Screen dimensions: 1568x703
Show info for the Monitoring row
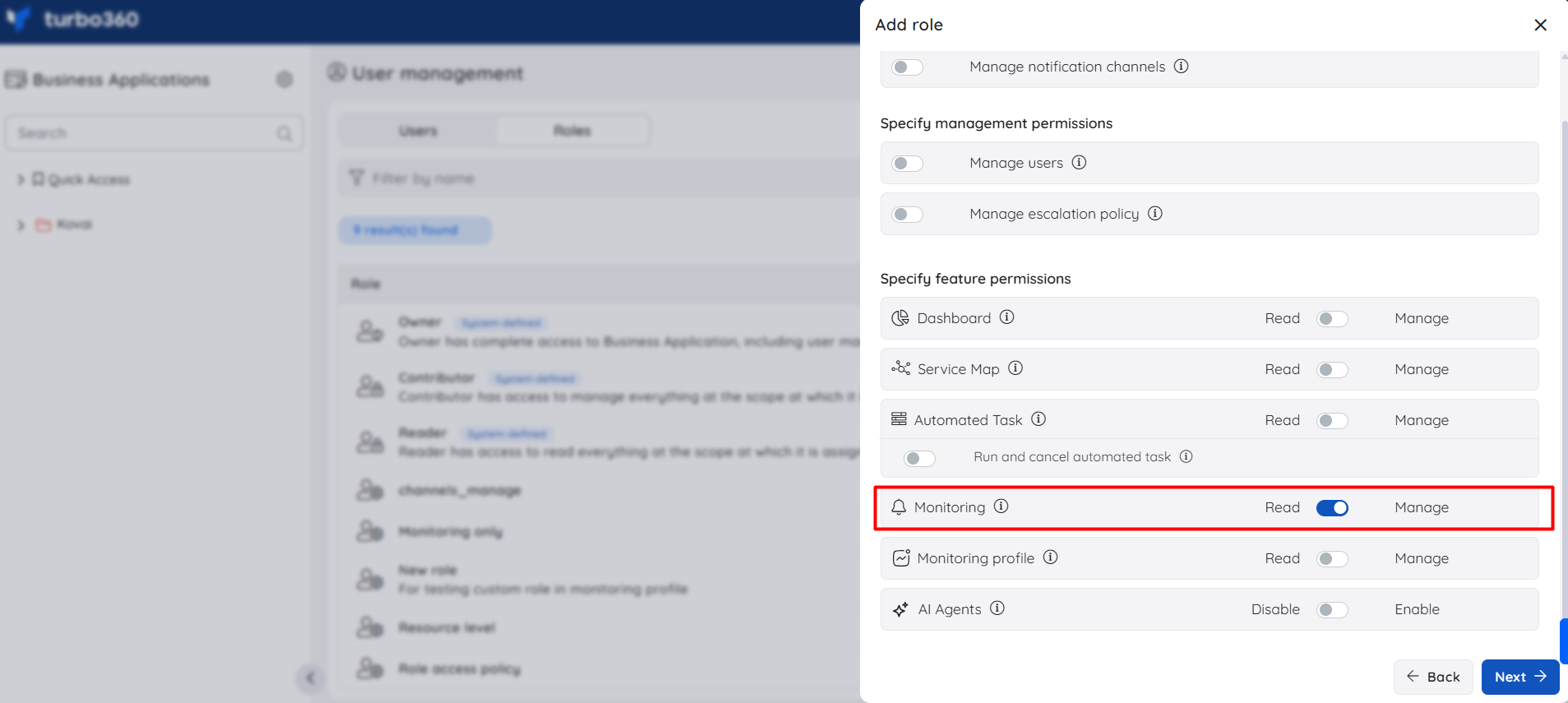click(x=1001, y=506)
